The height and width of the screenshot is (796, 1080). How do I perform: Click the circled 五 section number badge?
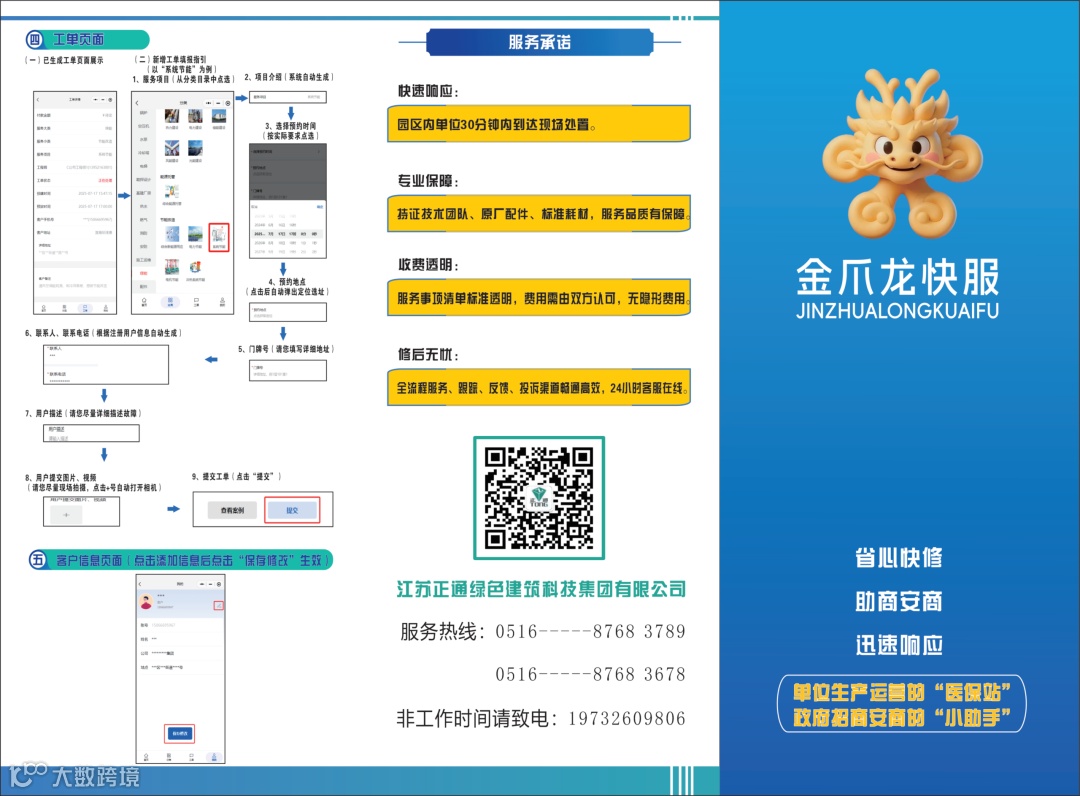pyautogui.click(x=38, y=560)
